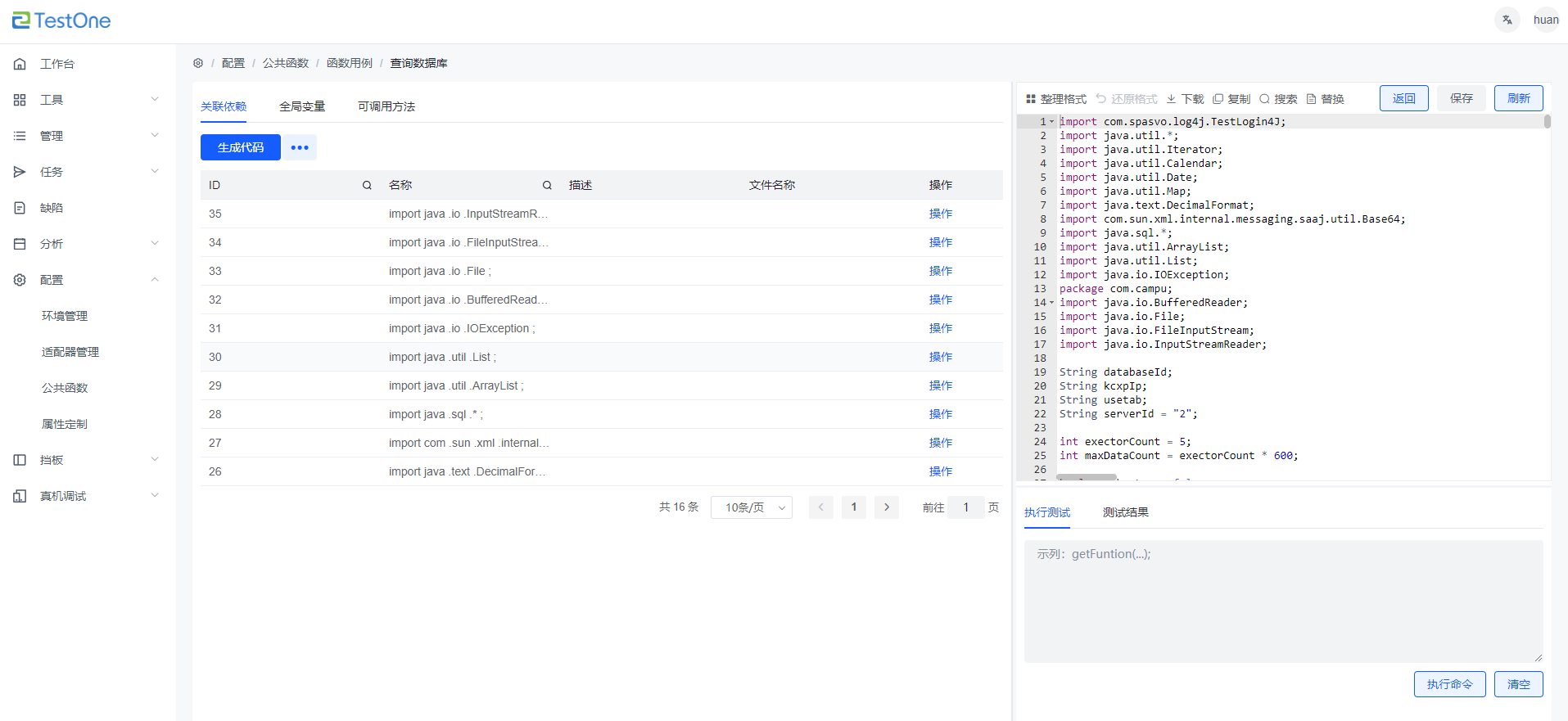Open 适配器管理 in sidebar
Screen dimensions: 1568x721
pos(70,352)
